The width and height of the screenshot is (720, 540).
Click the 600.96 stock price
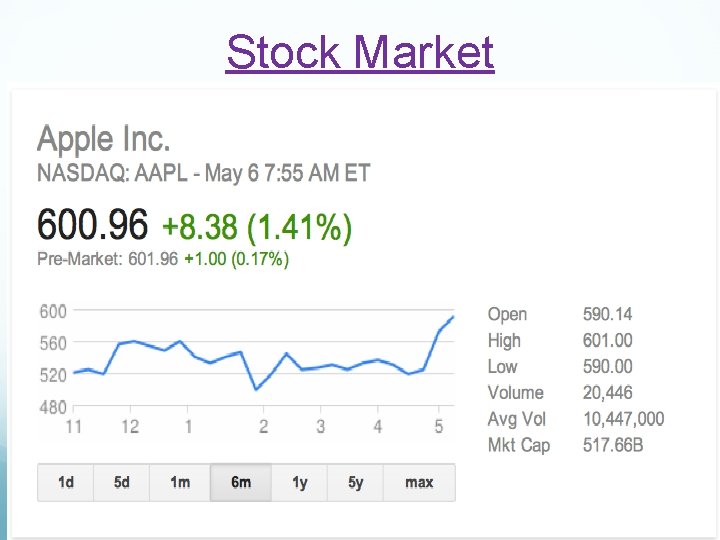pos(92,225)
